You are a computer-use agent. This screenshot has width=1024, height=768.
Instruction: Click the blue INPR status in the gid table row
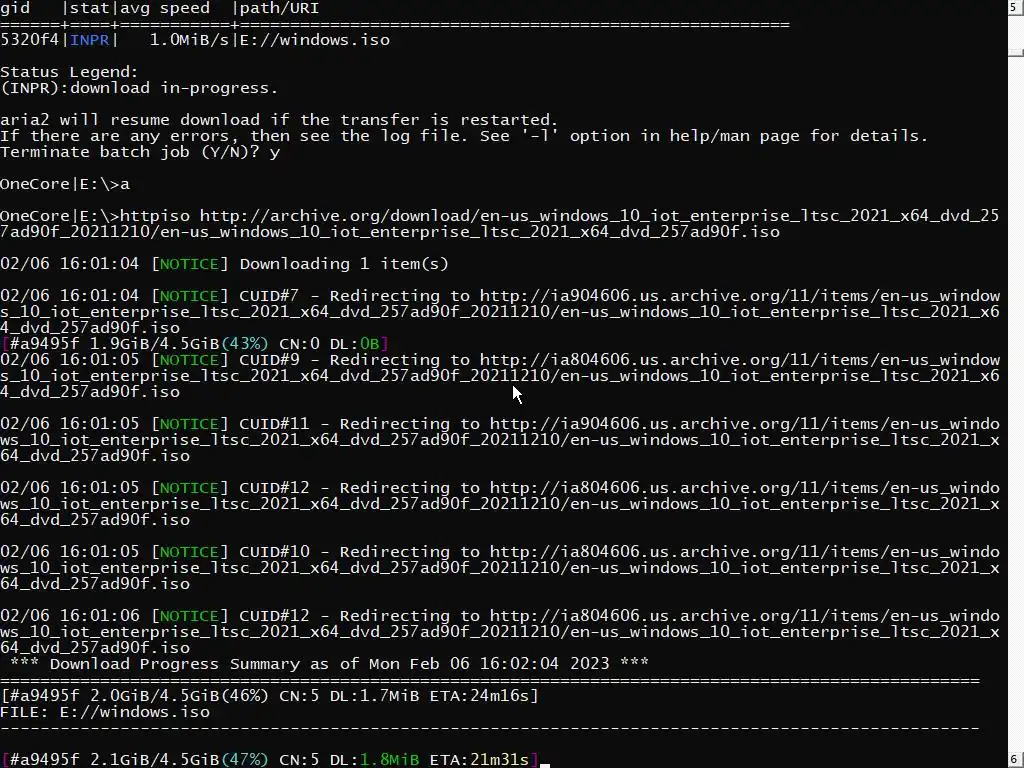pyautogui.click(x=89, y=40)
